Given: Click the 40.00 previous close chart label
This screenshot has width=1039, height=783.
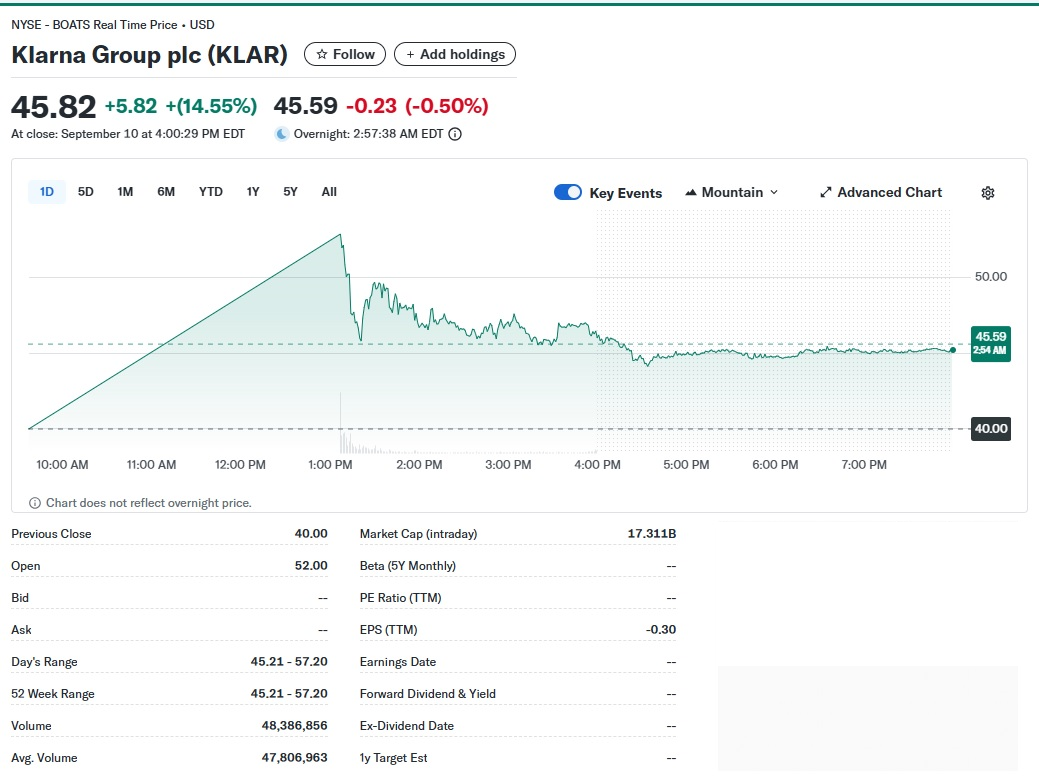Looking at the screenshot, I should coord(991,429).
